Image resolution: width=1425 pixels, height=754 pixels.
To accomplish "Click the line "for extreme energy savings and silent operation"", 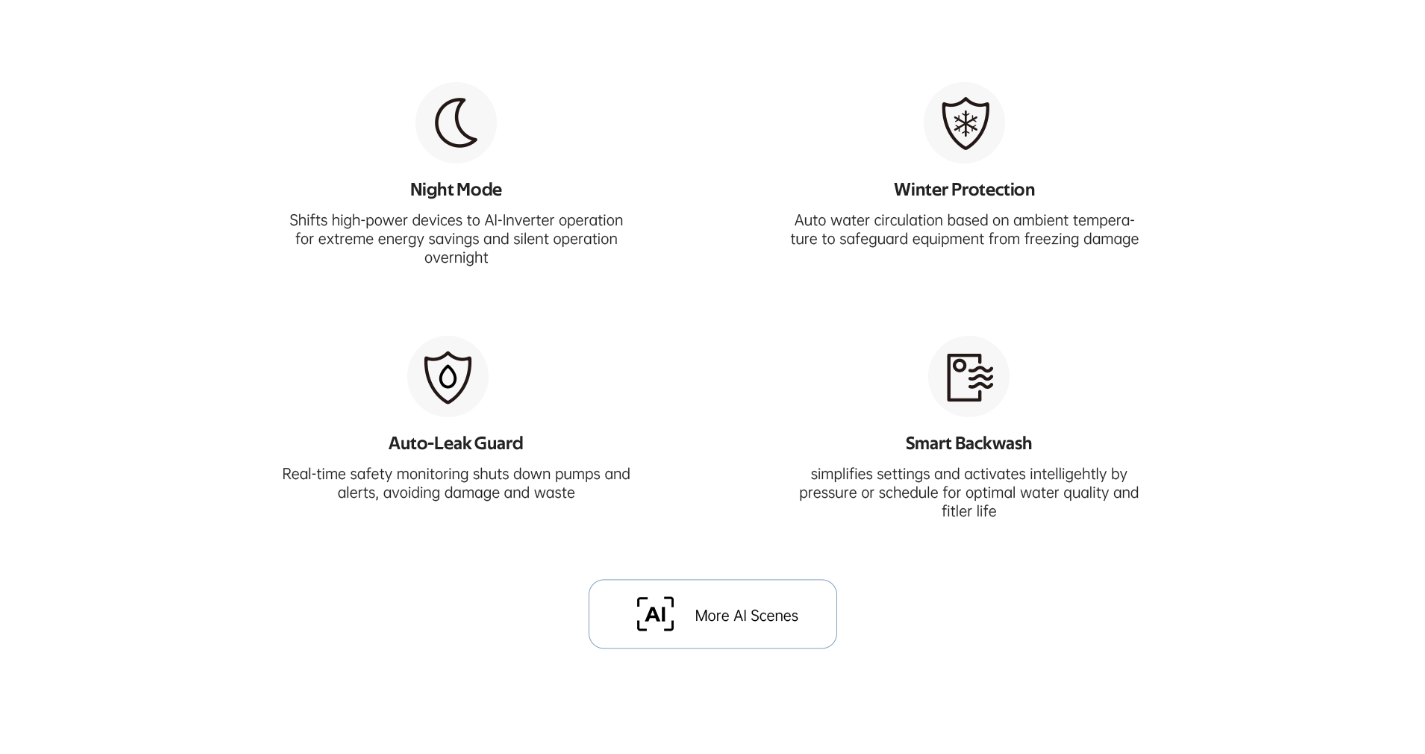I will pos(456,239).
